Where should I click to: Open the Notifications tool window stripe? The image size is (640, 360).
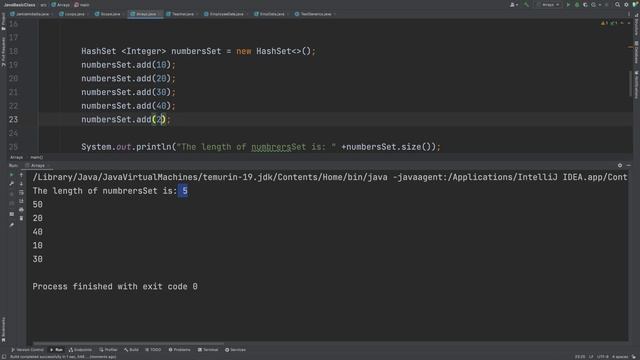pos(636,85)
